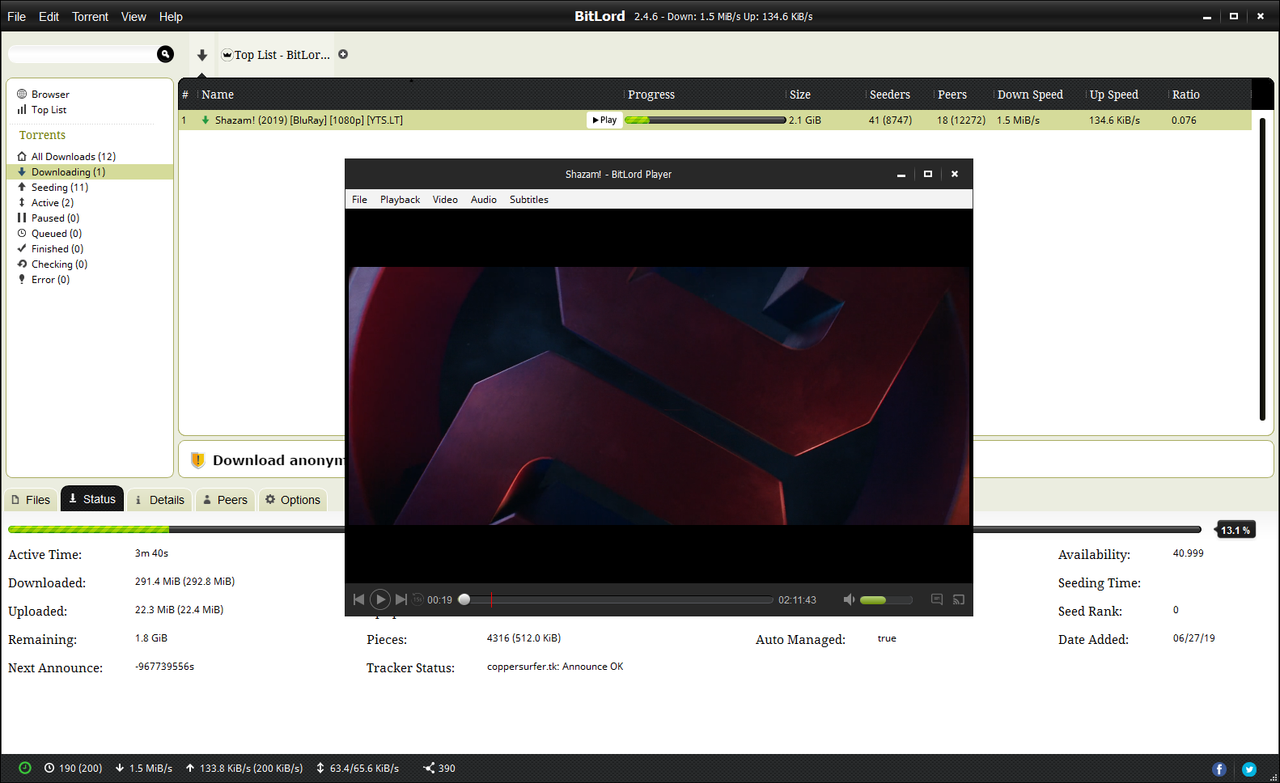The height and width of the screenshot is (783, 1280).
Task: Select the Shazam! (2019) torrent row
Action: (x=715, y=120)
